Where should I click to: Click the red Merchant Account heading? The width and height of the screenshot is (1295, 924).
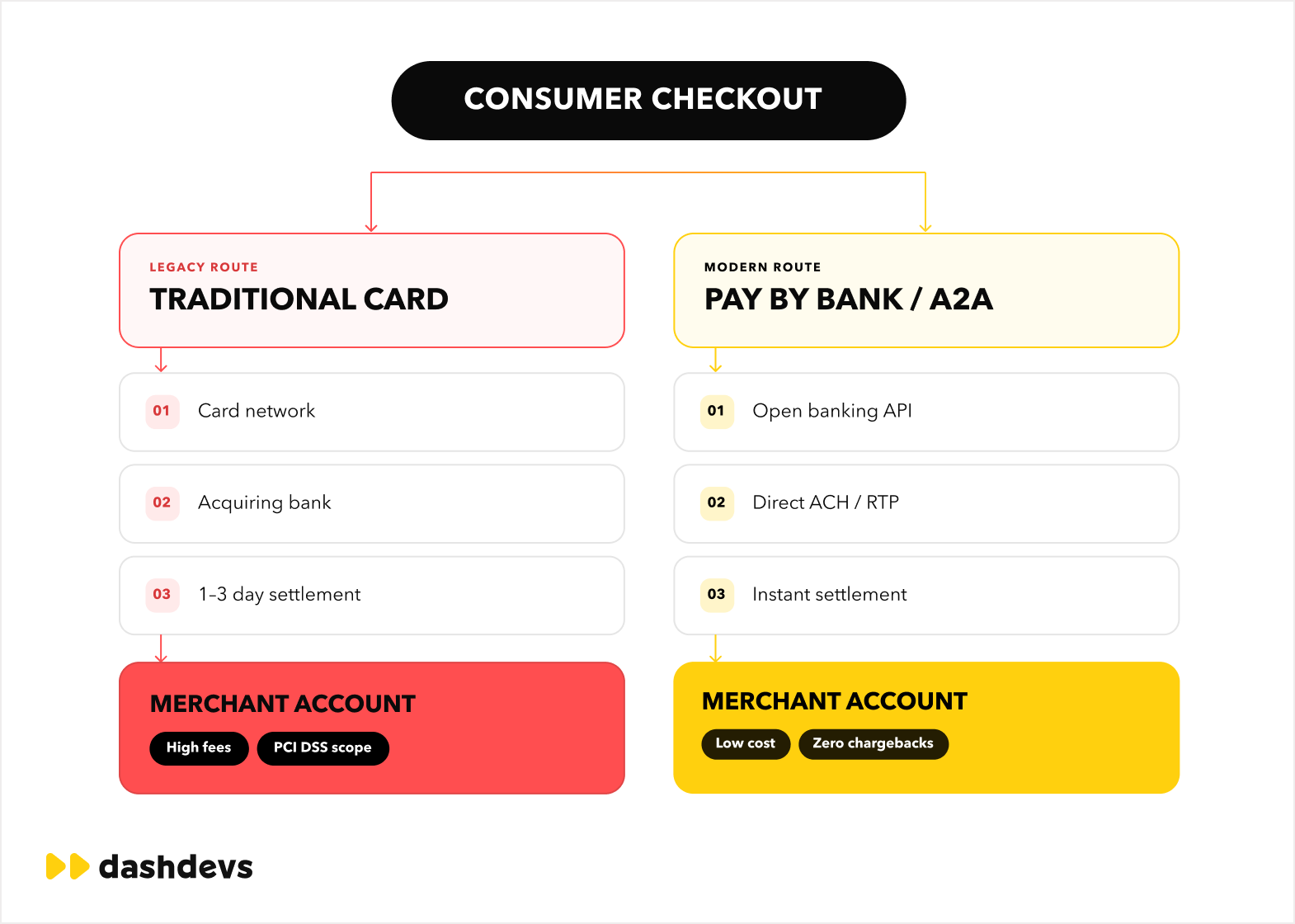click(283, 704)
